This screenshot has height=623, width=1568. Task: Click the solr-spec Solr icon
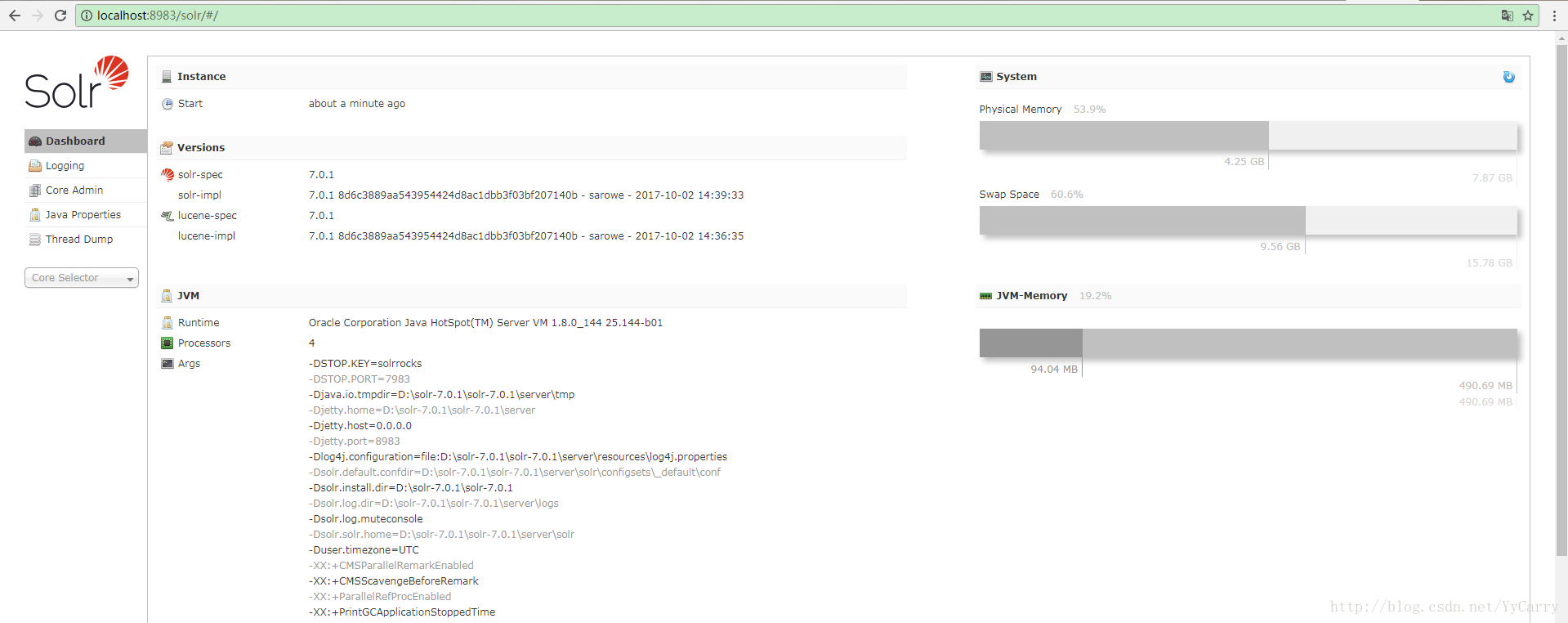point(168,175)
